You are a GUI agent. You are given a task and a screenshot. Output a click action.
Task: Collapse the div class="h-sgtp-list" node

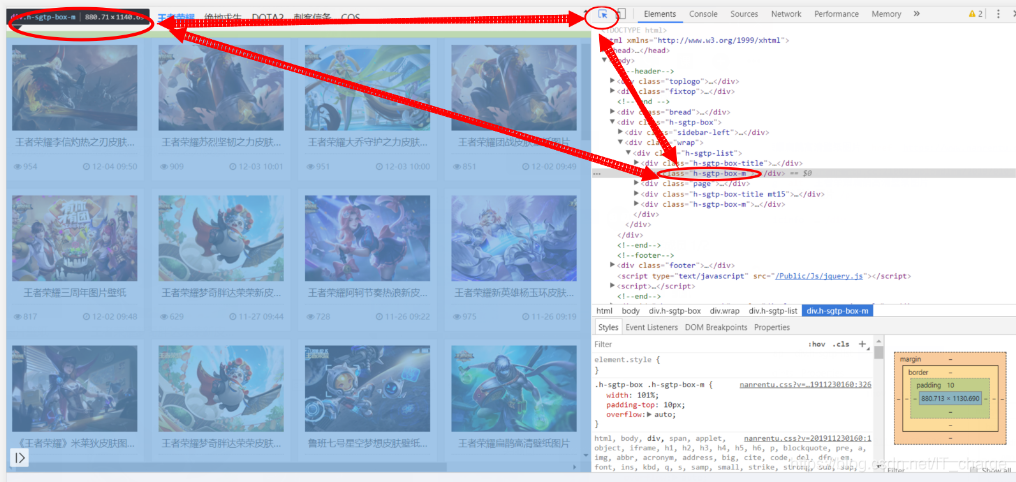coord(629,153)
